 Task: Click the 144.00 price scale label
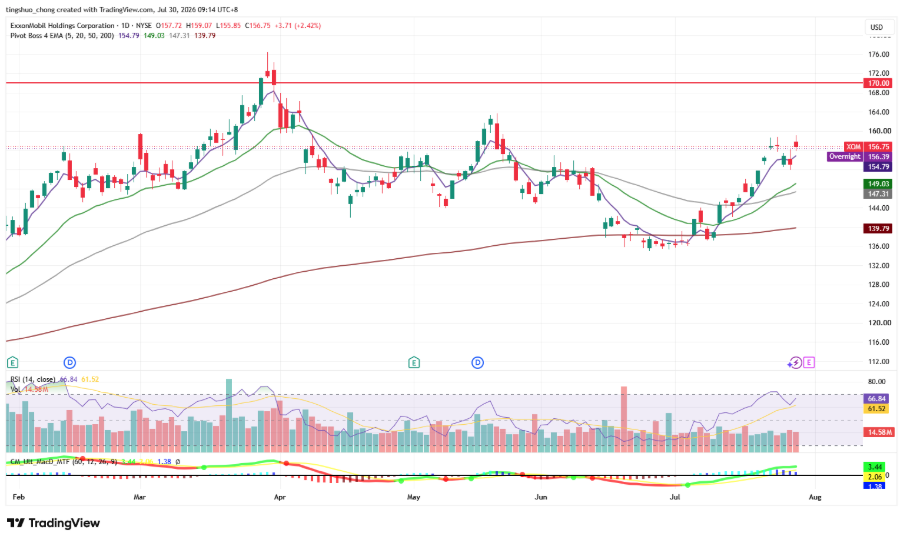879,208
